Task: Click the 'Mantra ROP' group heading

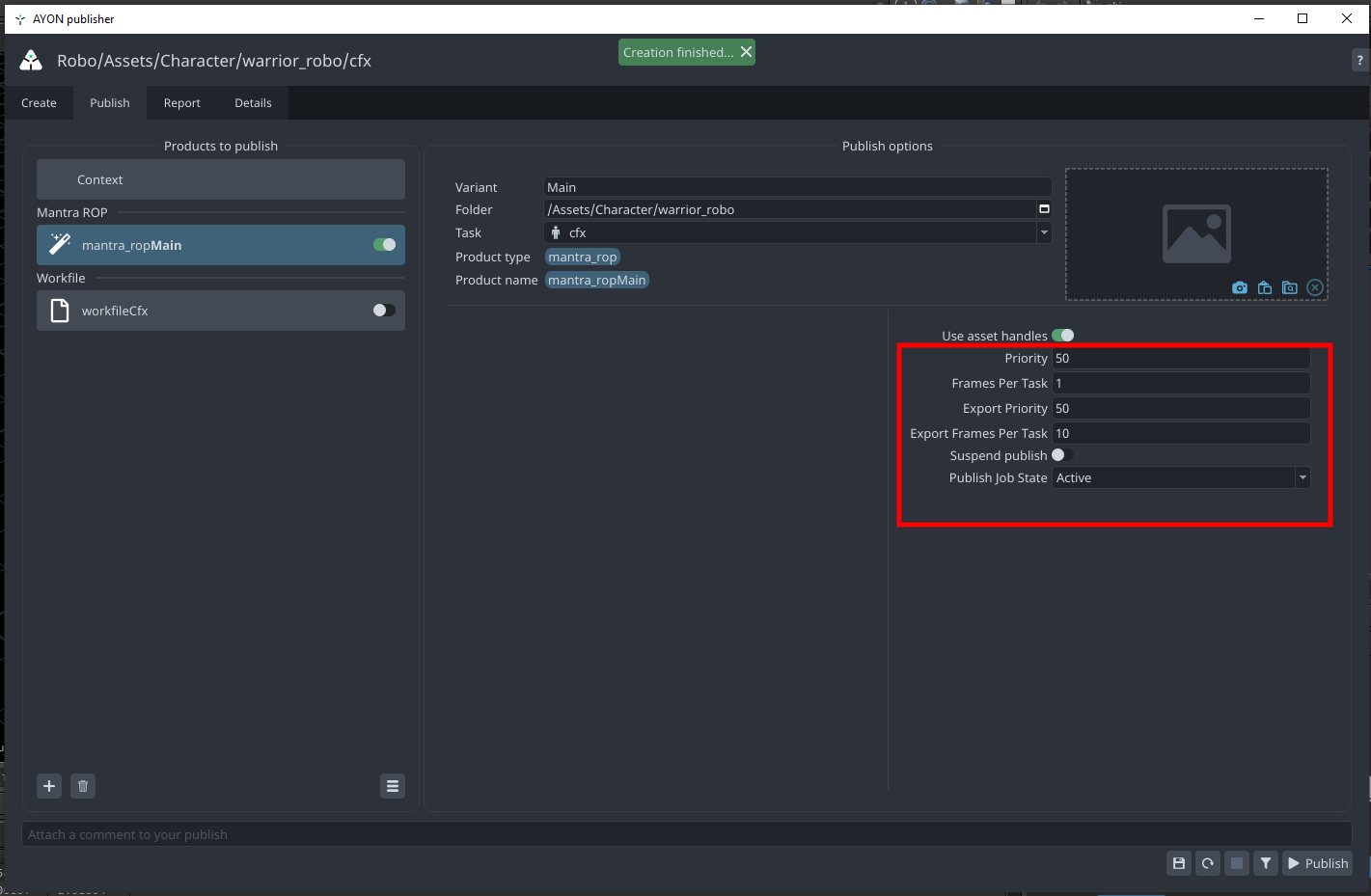Action: click(72, 212)
